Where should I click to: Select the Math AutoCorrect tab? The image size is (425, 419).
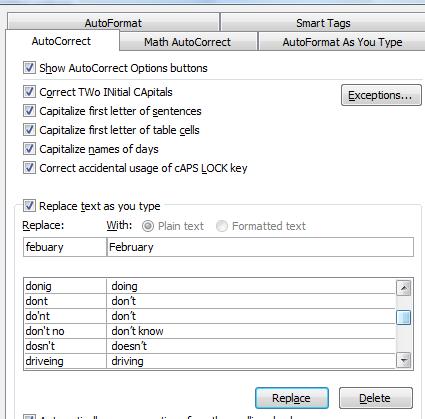187,42
